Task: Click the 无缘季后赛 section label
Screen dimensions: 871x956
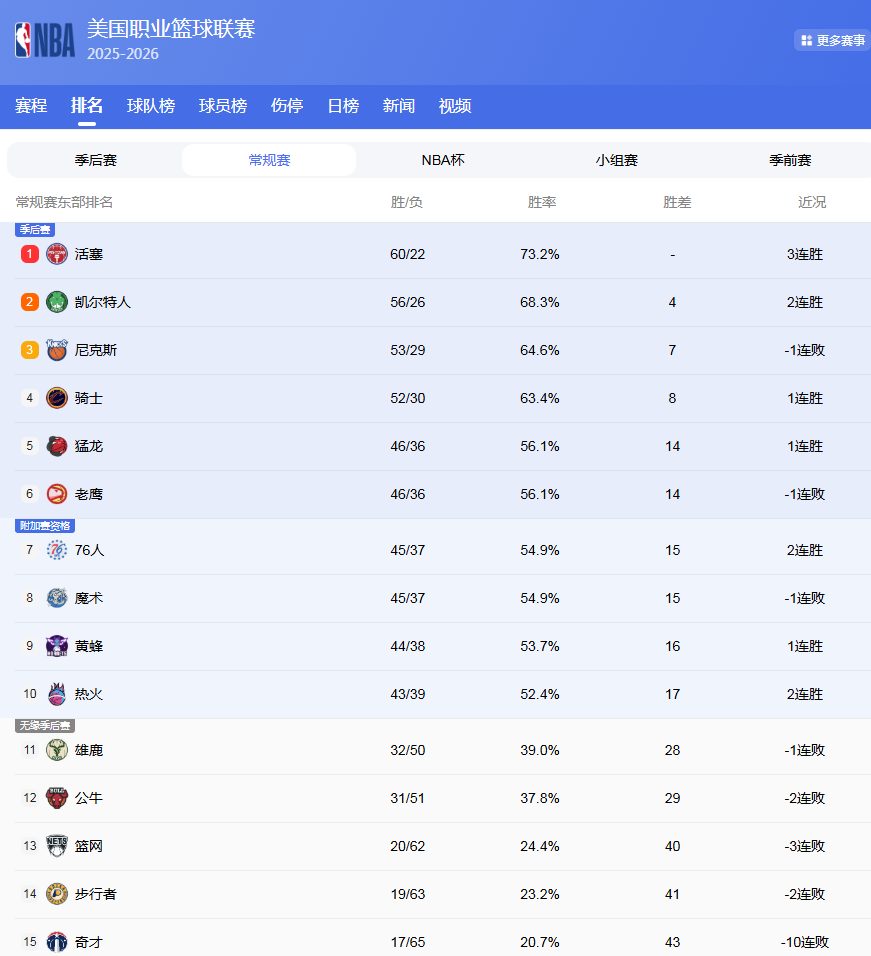Action: [x=45, y=726]
